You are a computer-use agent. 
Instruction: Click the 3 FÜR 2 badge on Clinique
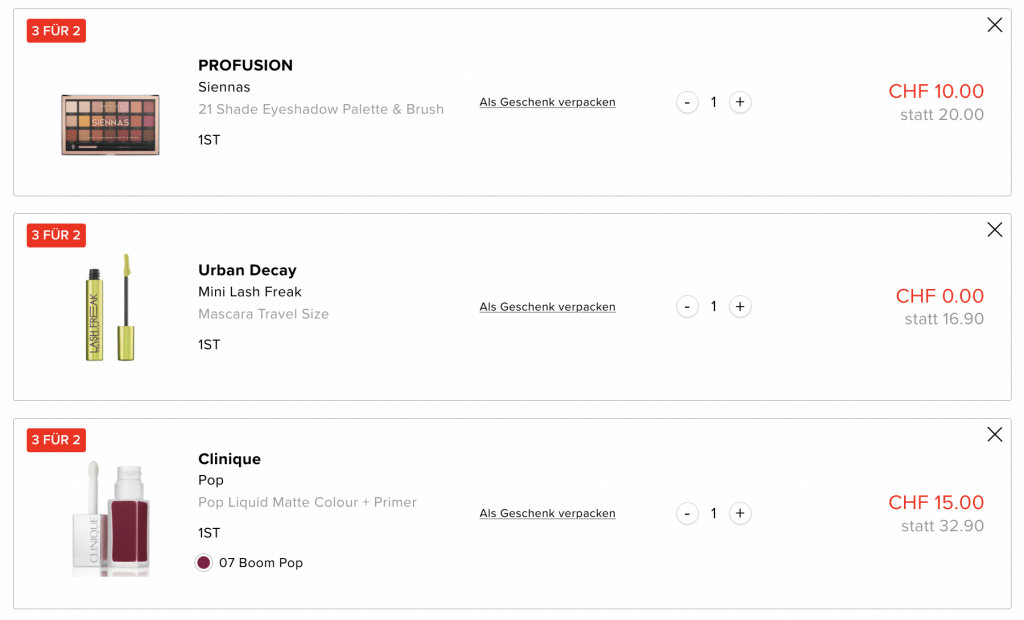click(x=56, y=440)
